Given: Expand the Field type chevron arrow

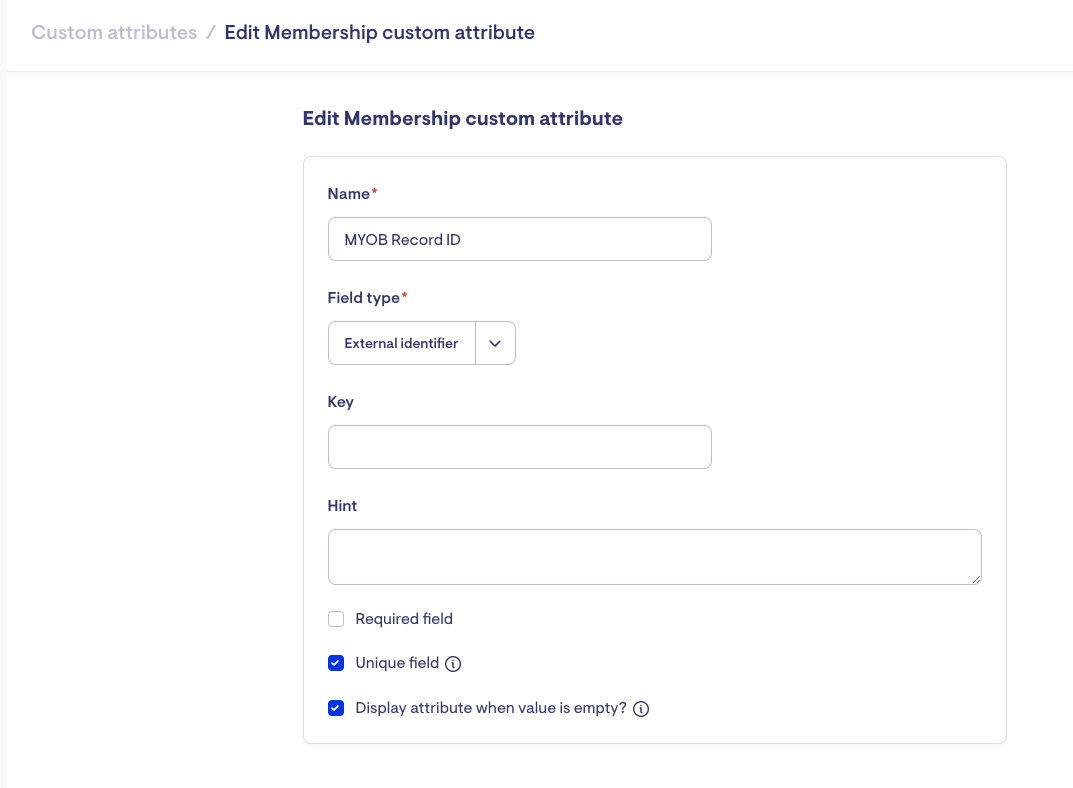Looking at the screenshot, I should [495, 343].
